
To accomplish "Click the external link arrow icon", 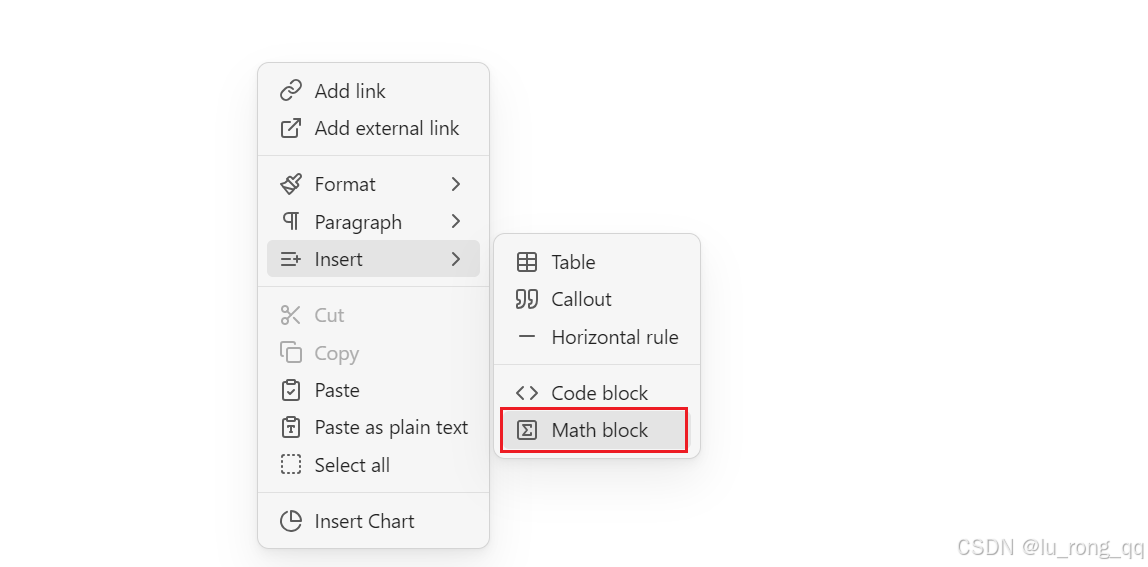I will [x=291, y=128].
